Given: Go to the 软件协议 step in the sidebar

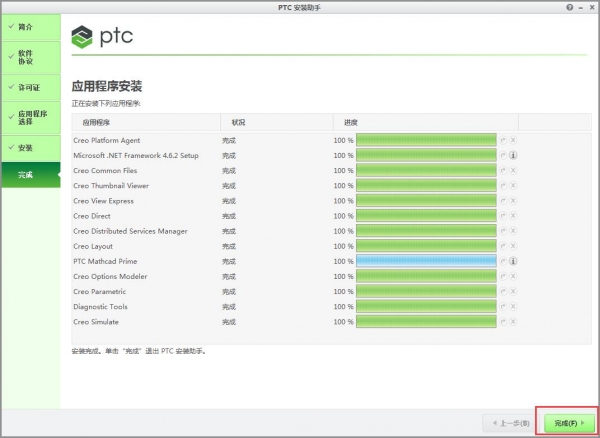Looking at the screenshot, I should (x=31, y=57).
